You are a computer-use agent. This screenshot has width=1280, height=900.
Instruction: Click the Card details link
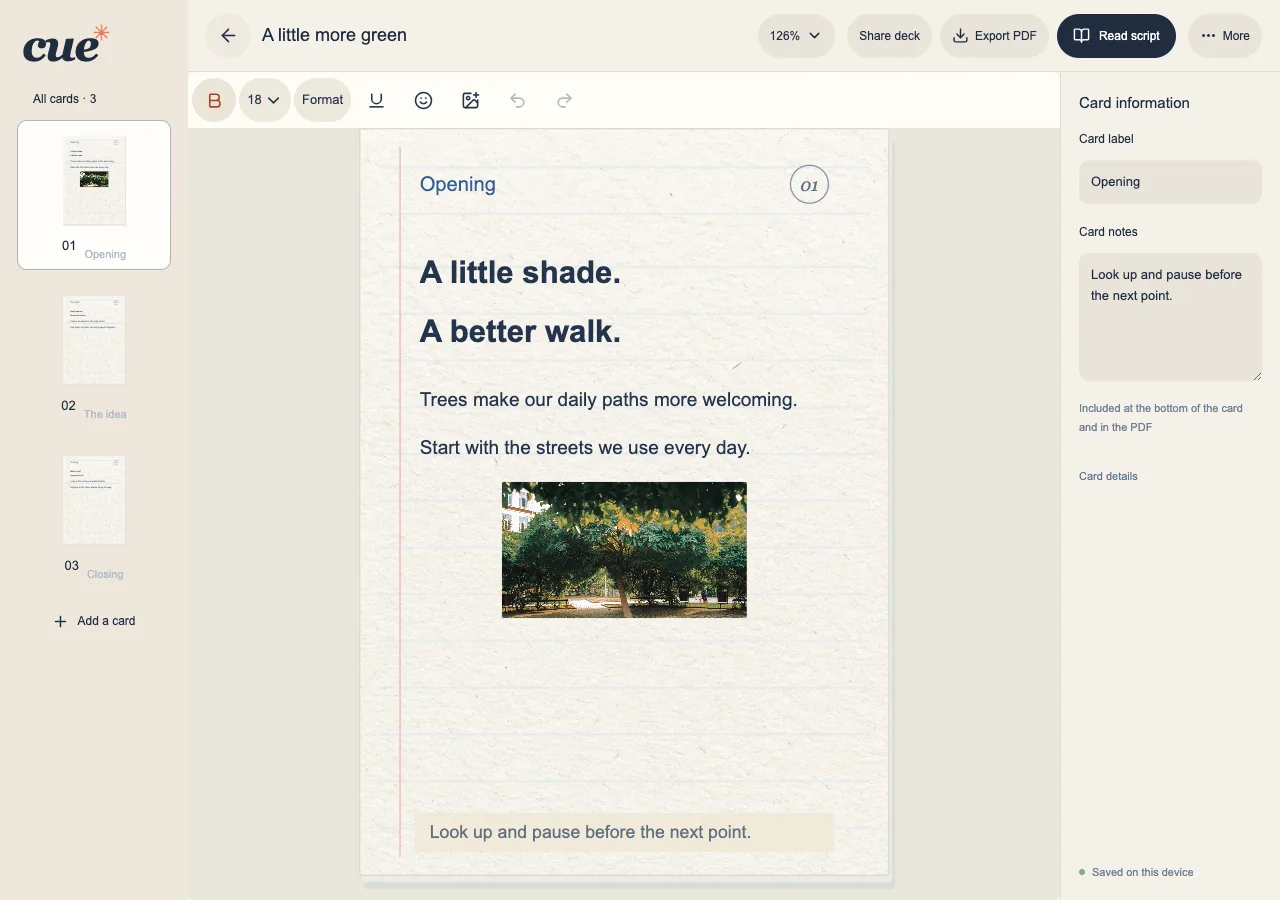[1108, 476]
